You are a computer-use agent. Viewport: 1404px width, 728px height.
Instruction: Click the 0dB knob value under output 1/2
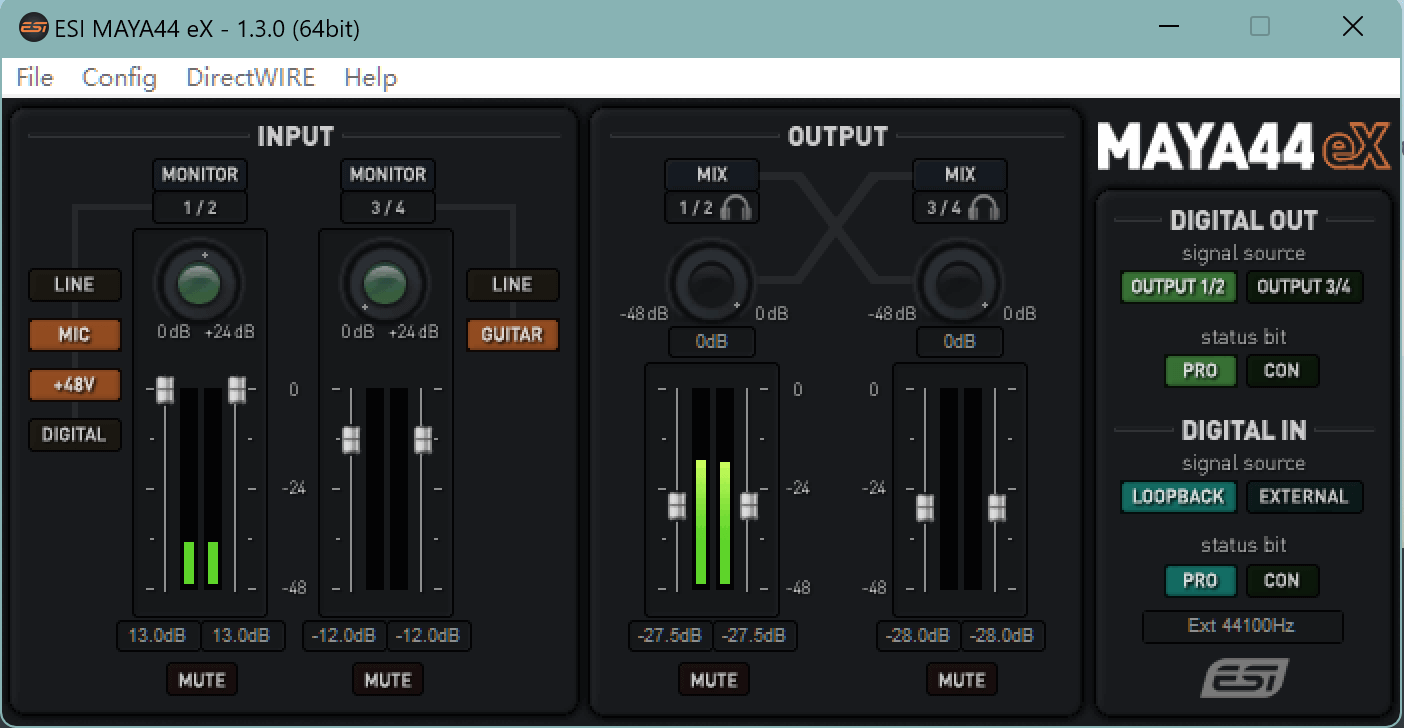[x=711, y=342]
